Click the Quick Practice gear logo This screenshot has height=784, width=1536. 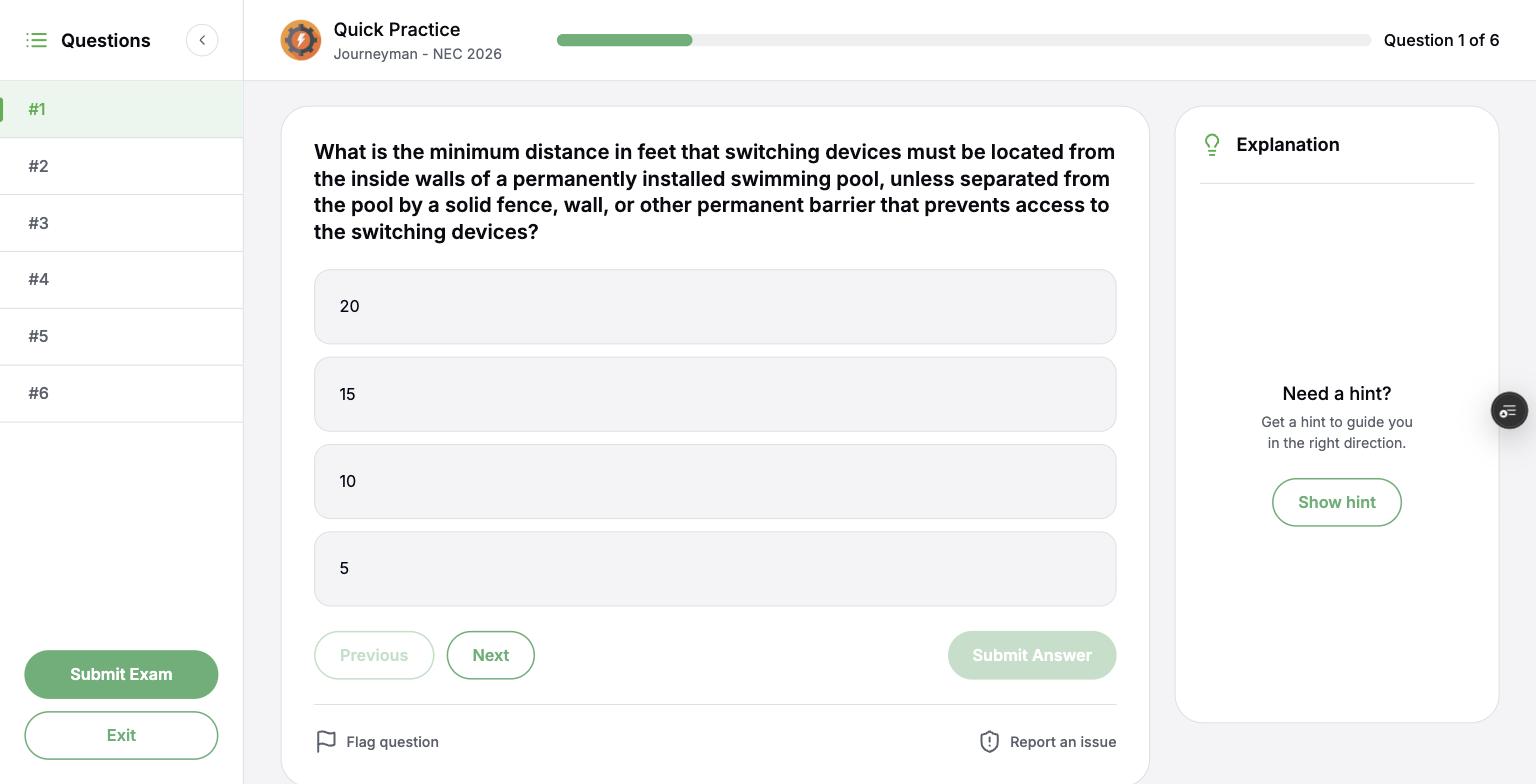point(301,40)
